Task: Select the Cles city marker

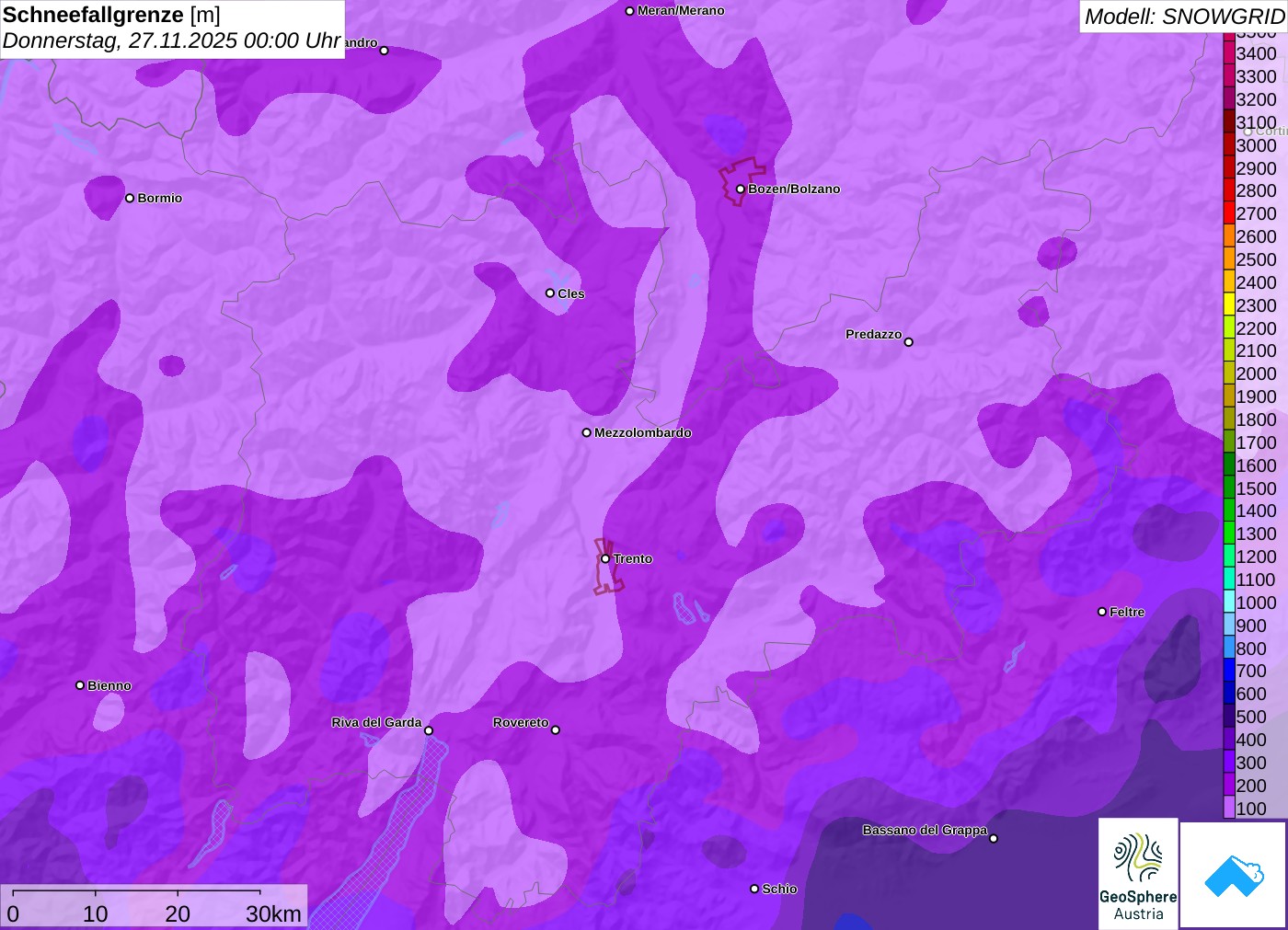Action: (x=550, y=293)
